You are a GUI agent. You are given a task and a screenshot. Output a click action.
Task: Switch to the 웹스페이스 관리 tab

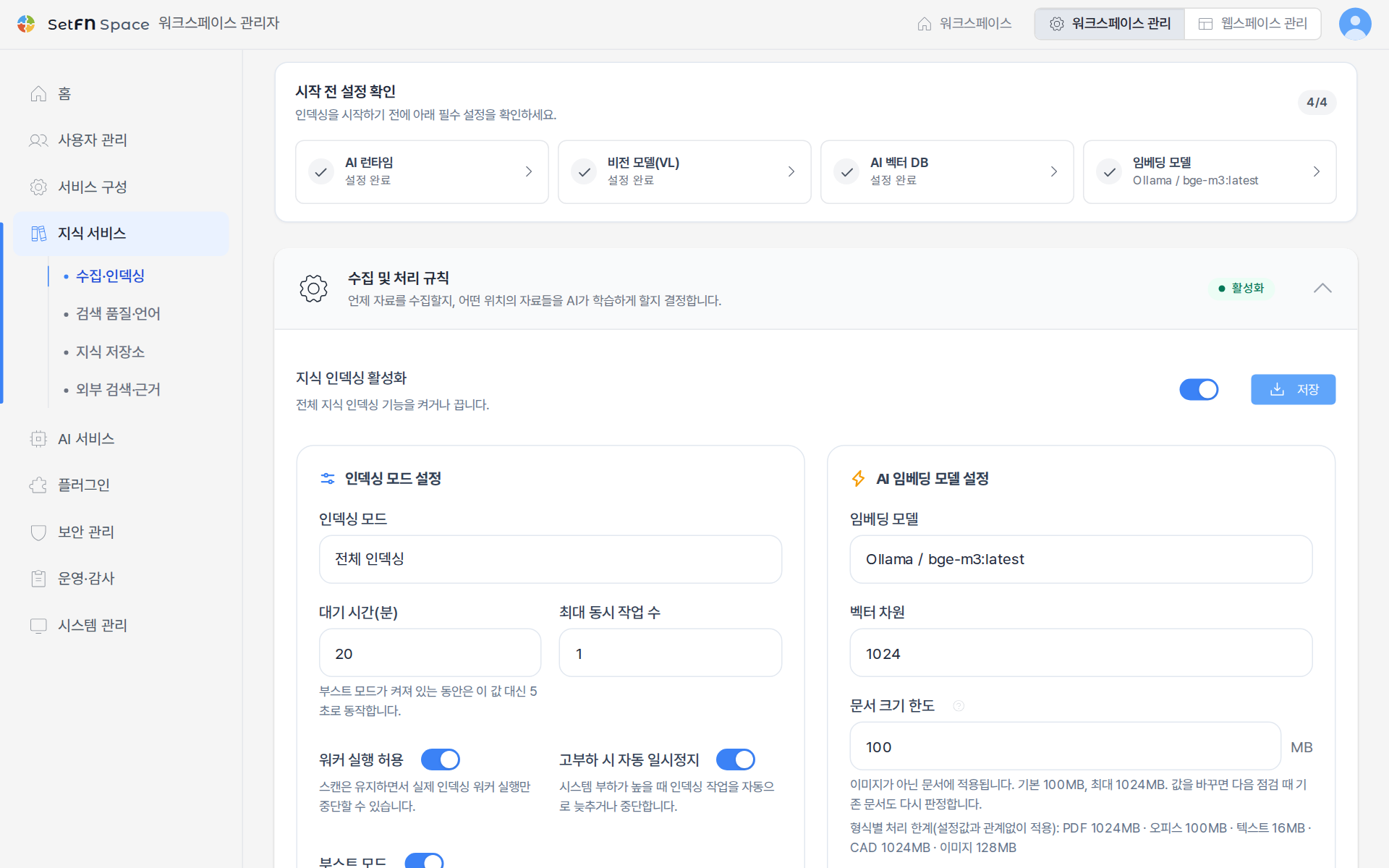(x=1252, y=24)
